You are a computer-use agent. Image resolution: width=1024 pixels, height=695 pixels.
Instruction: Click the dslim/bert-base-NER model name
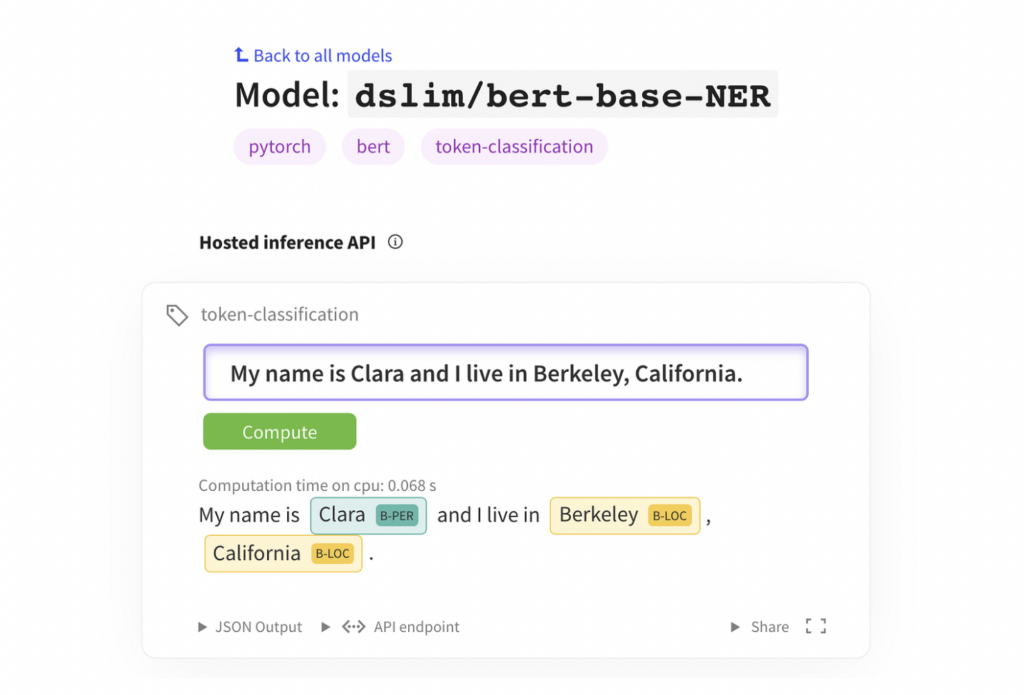pos(562,96)
